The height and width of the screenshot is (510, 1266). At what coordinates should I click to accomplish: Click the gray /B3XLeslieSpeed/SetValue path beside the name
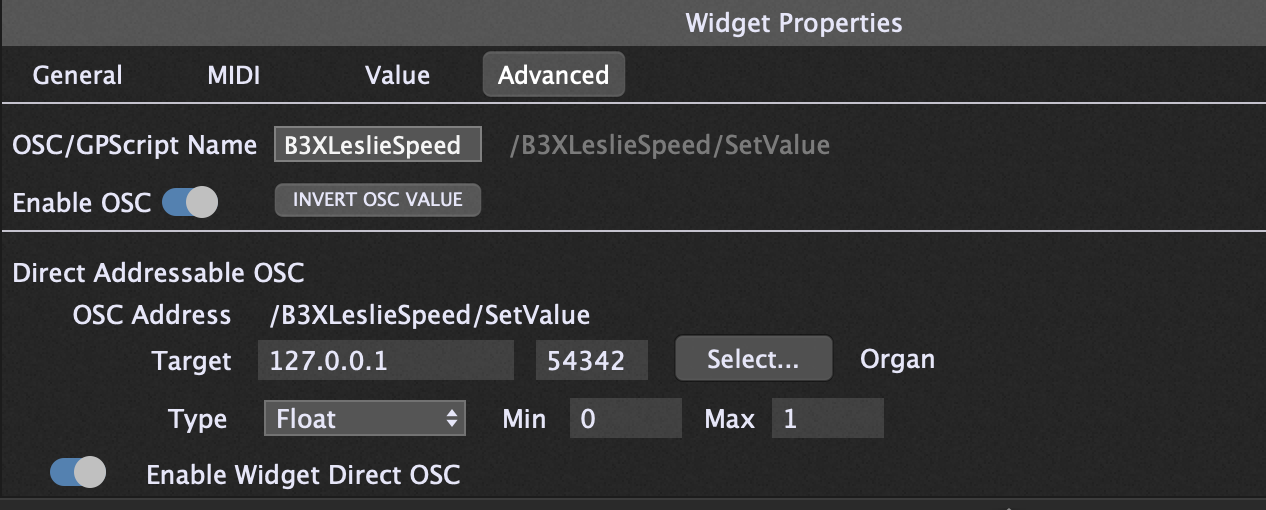(669, 145)
